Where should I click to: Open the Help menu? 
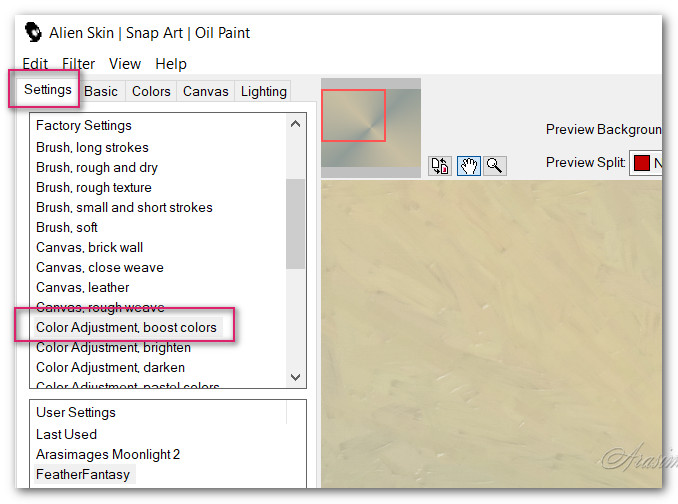(171, 63)
